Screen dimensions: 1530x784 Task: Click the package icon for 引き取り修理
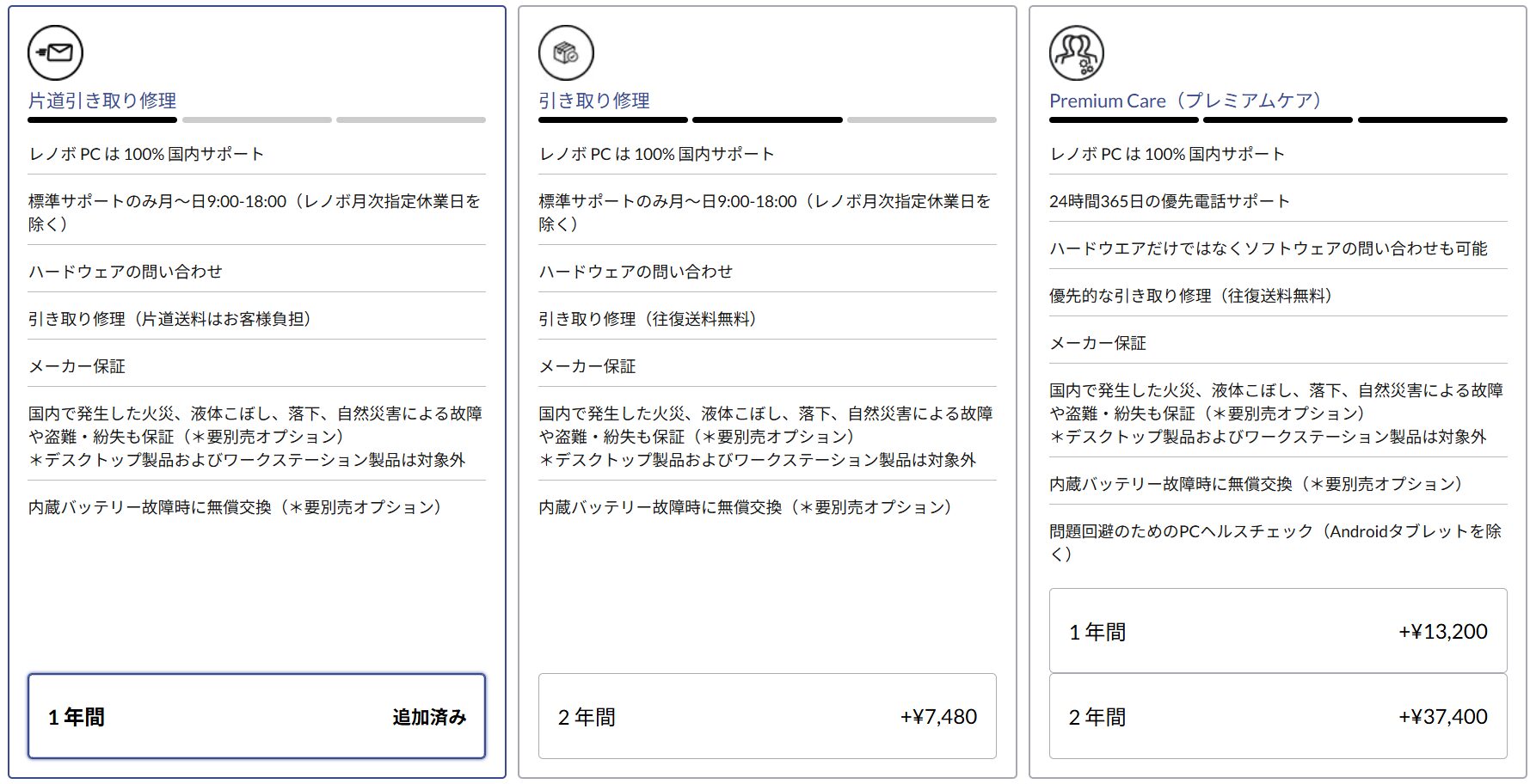[x=566, y=53]
